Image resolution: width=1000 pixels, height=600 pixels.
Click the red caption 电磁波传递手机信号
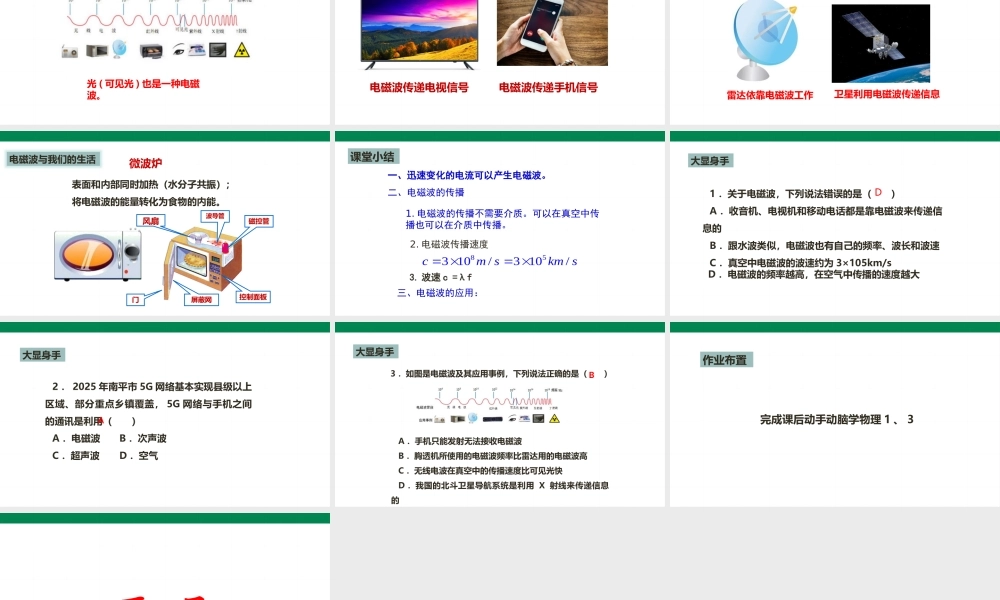point(548,87)
